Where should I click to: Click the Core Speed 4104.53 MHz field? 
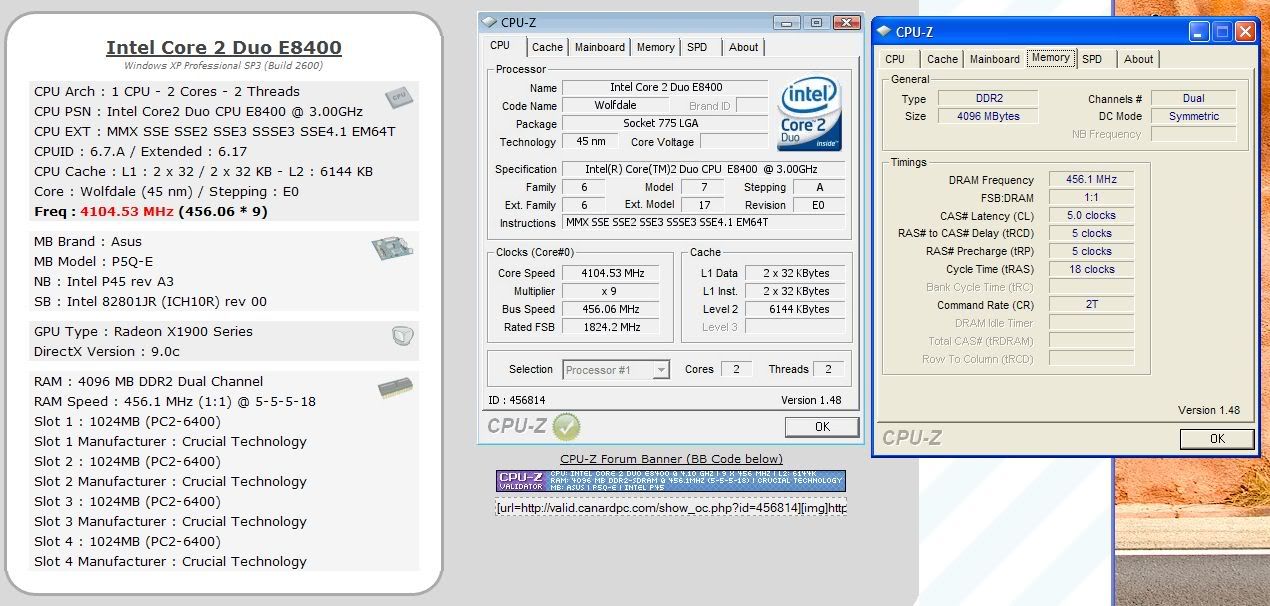pyautogui.click(x=611, y=273)
